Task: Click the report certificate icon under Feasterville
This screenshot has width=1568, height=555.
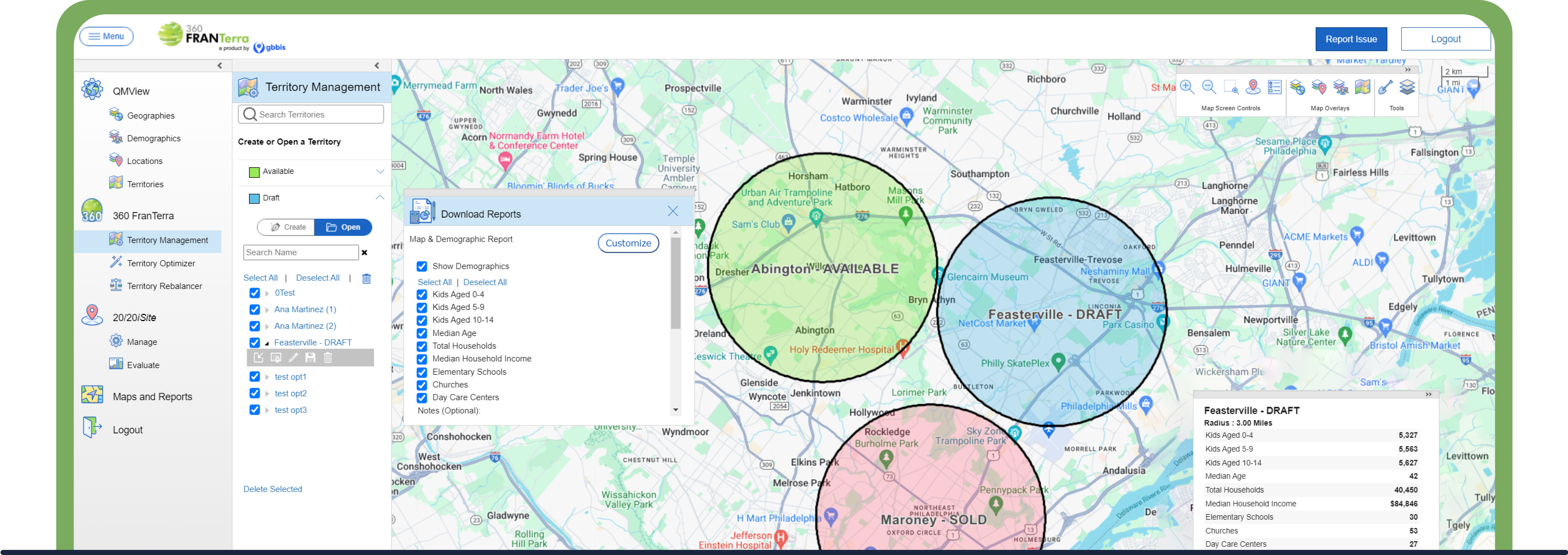Action: [276, 358]
